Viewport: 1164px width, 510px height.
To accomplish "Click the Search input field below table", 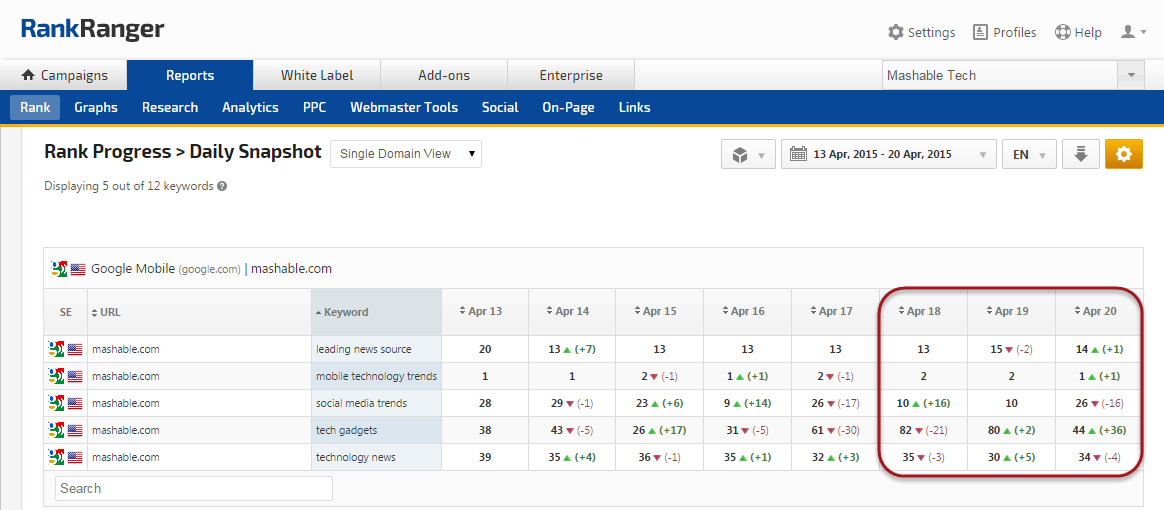I will 194,488.
